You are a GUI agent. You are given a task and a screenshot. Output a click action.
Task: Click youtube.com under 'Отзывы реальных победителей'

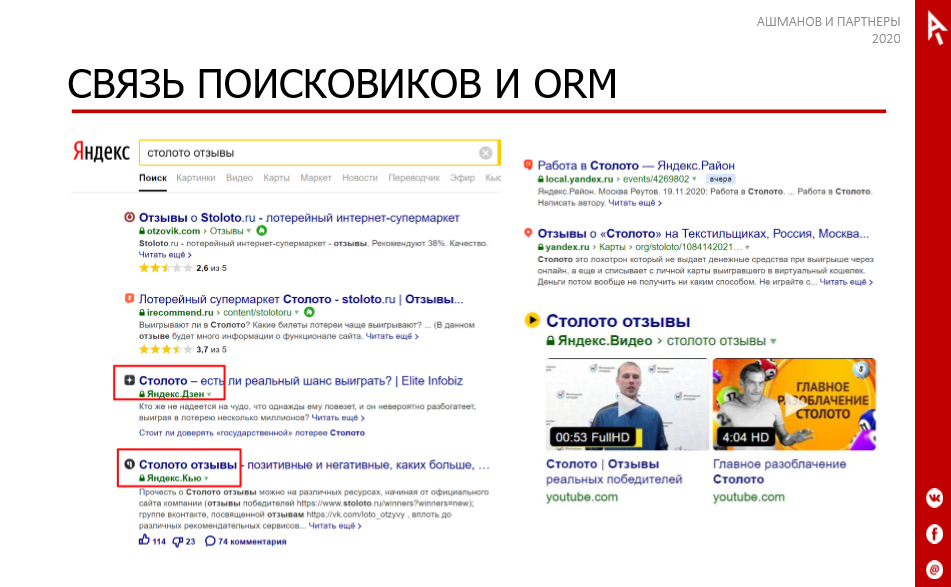[582, 497]
